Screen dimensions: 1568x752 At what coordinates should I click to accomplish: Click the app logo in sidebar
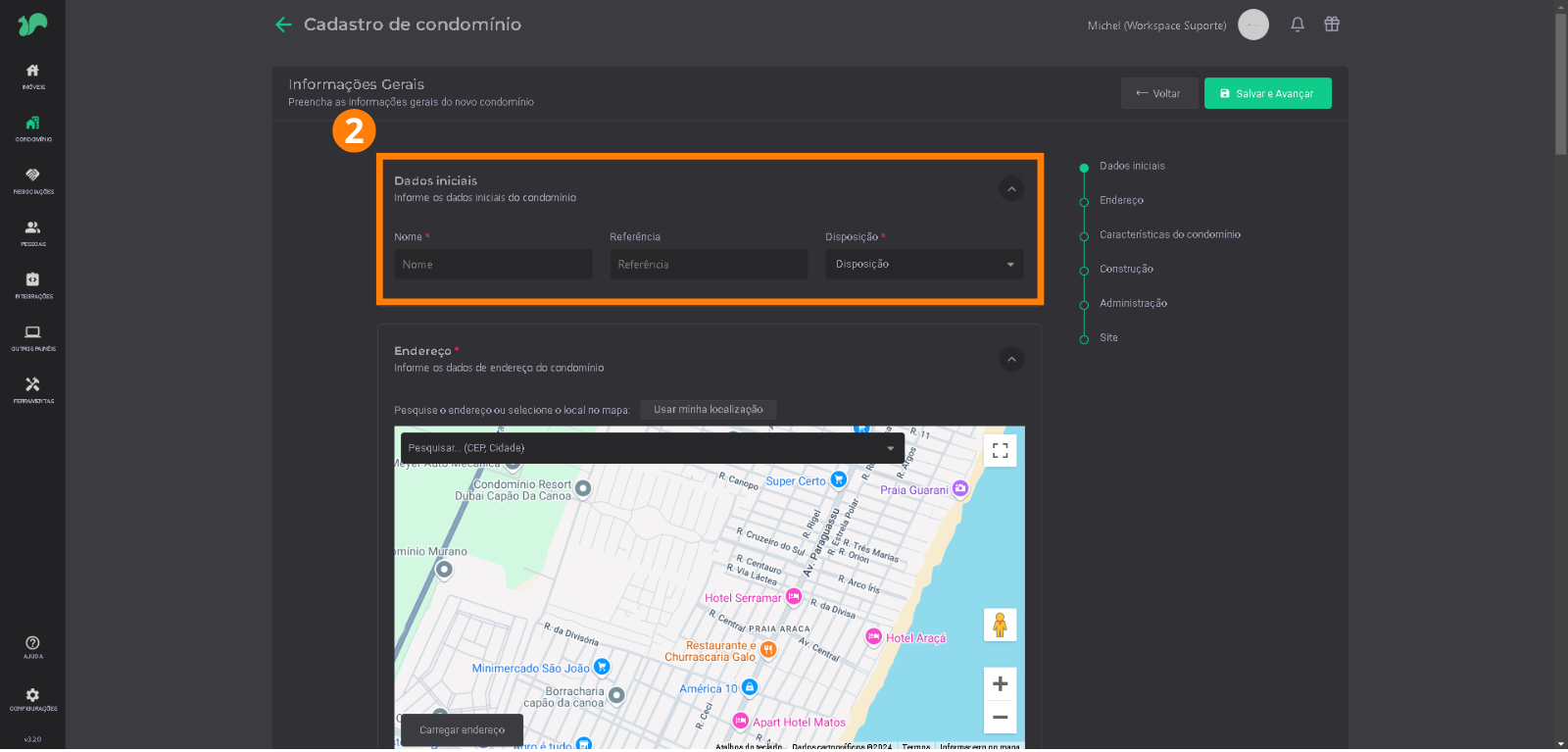tap(32, 24)
